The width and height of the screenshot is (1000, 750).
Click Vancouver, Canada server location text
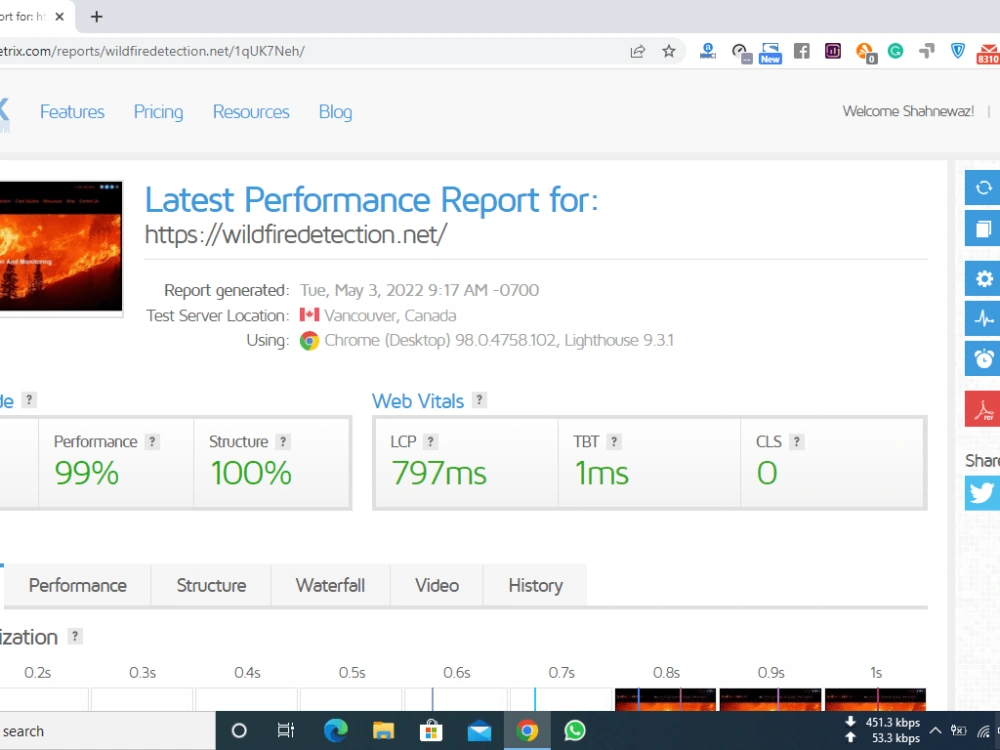point(390,316)
